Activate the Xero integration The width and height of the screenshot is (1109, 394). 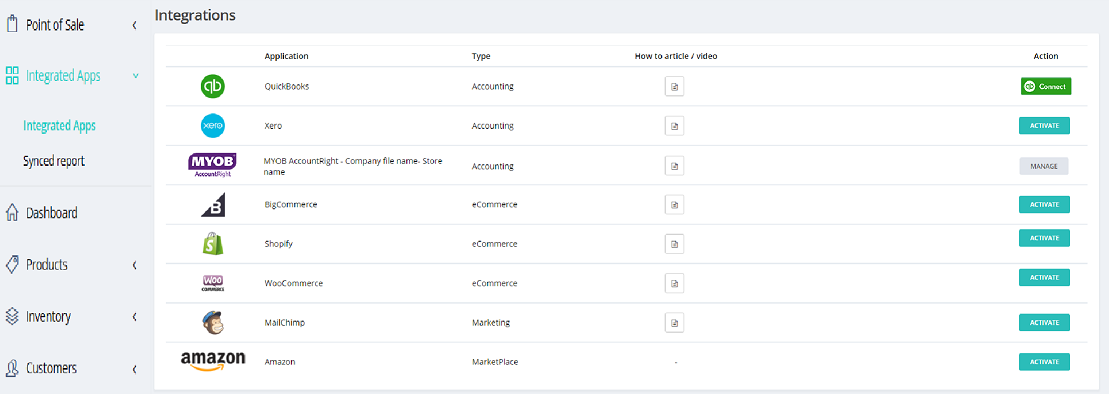click(1044, 125)
